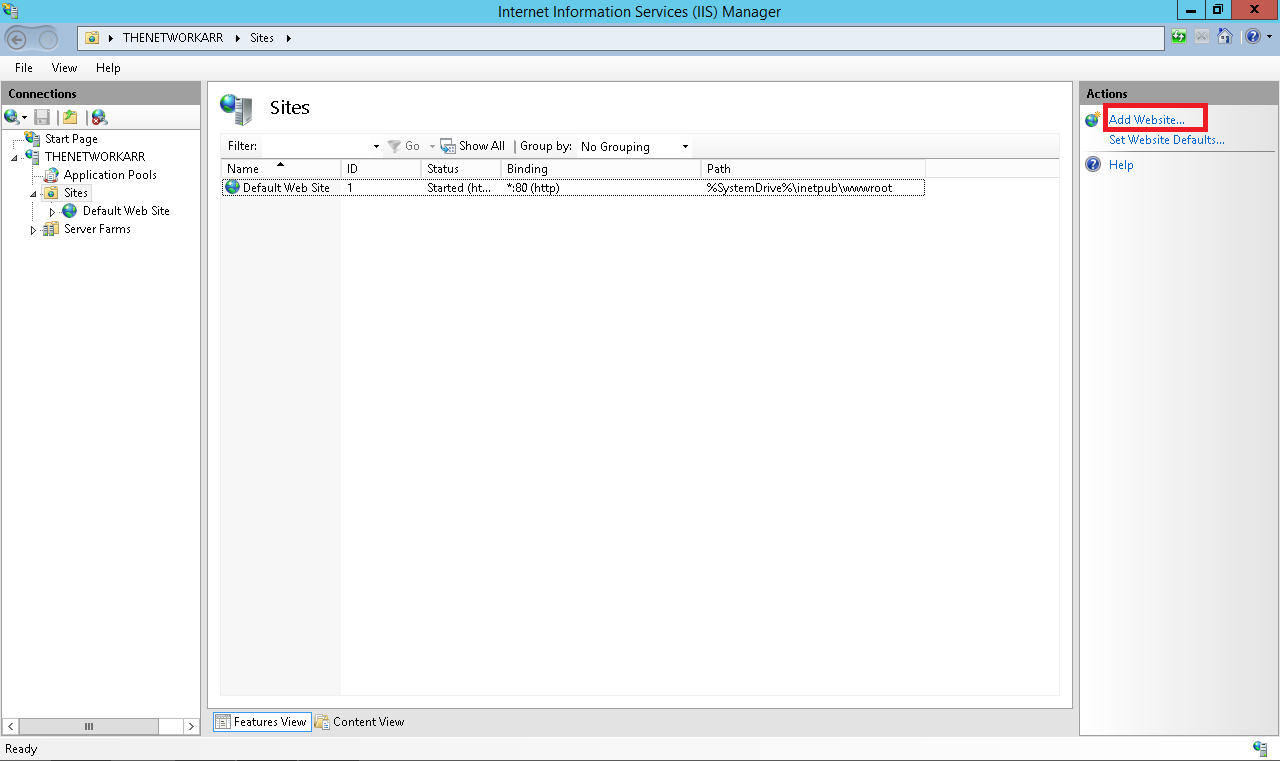The width and height of the screenshot is (1280, 761).
Task: Click the Delete Connection icon with red X
Action: click(99, 117)
